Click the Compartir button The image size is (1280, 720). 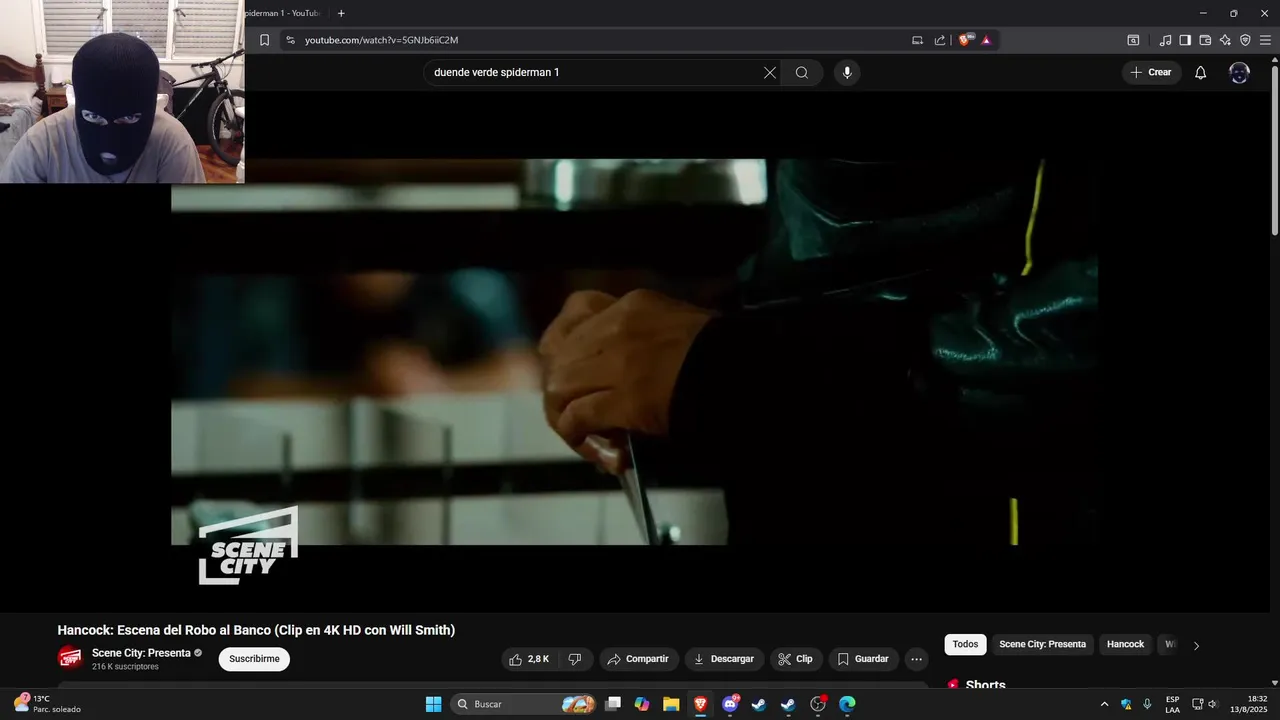(x=639, y=659)
